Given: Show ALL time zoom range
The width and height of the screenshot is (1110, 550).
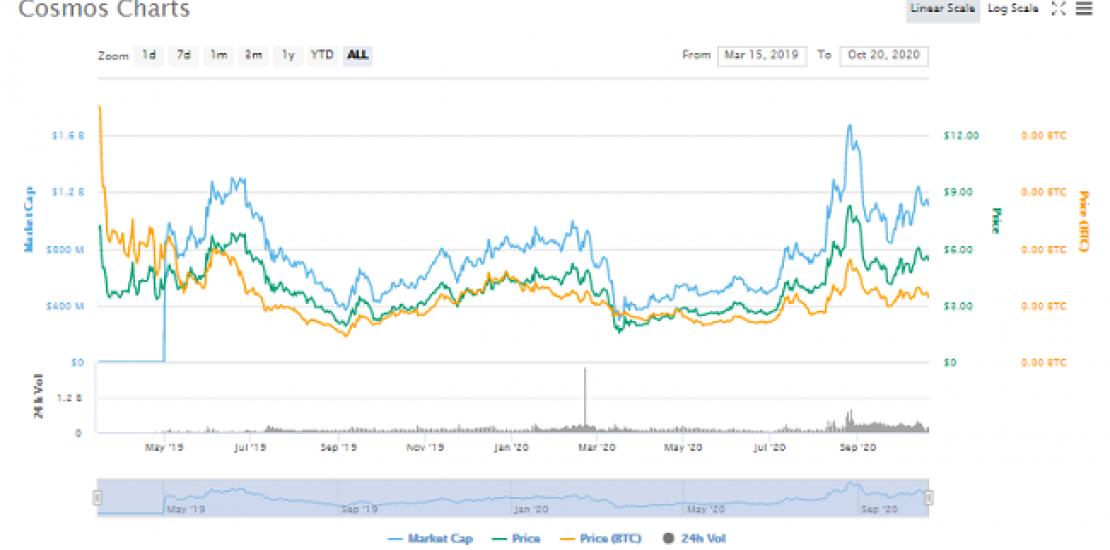Looking at the screenshot, I should (x=357, y=55).
